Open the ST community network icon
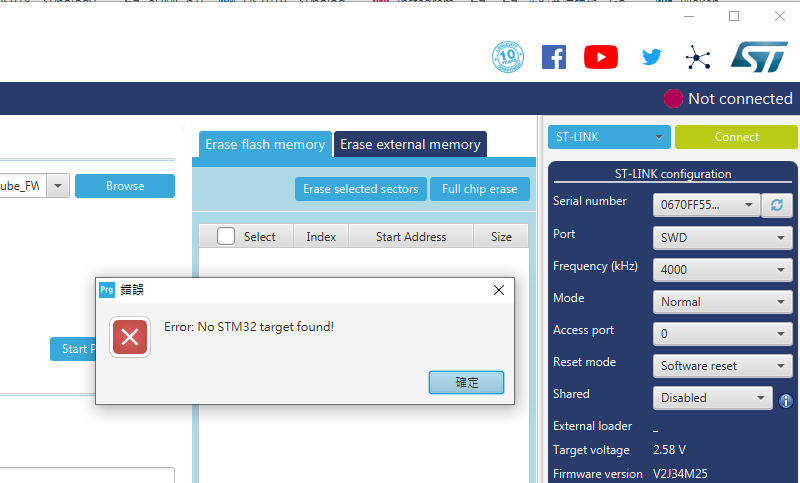800x483 pixels. [x=698, y=57]
